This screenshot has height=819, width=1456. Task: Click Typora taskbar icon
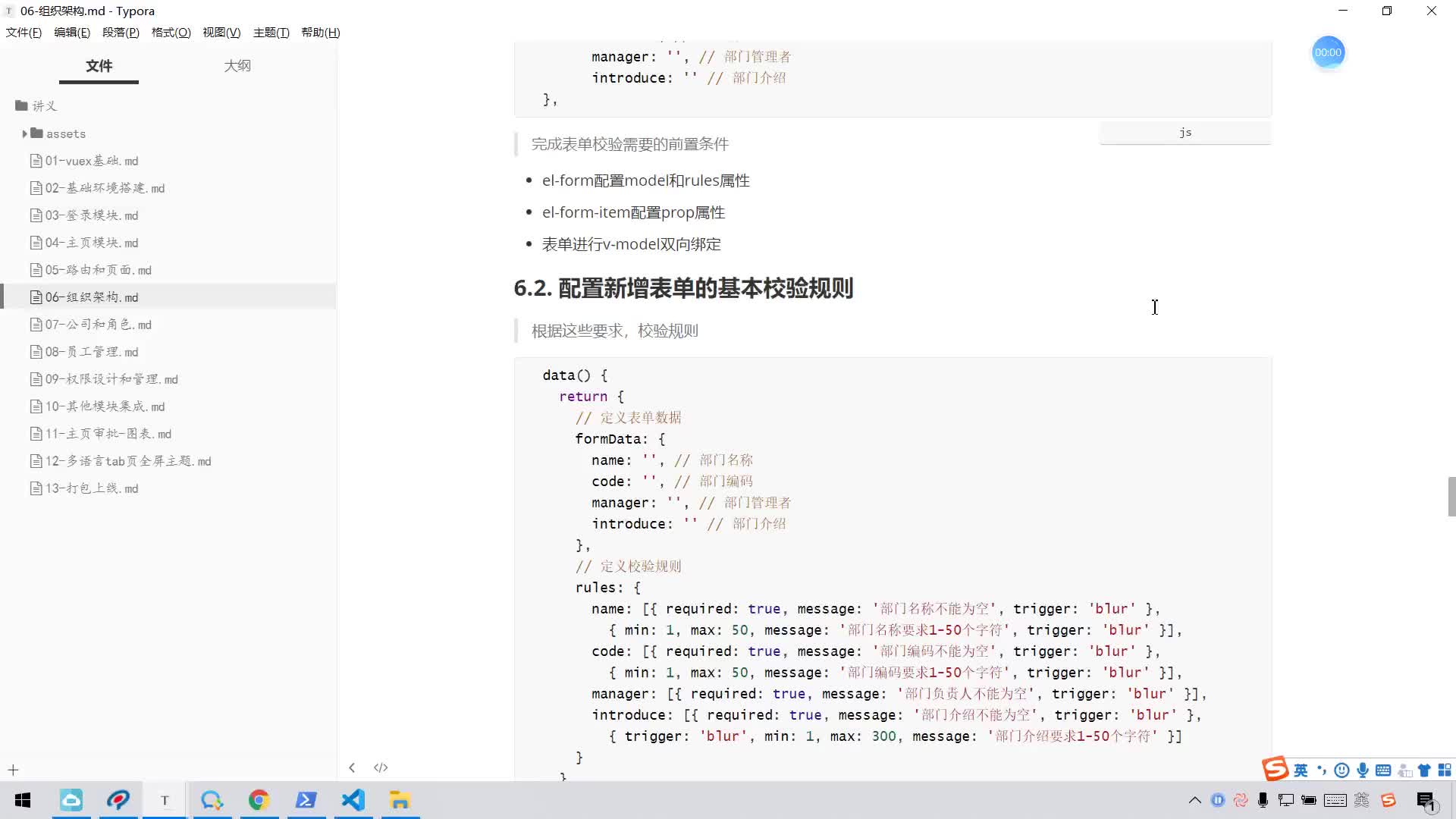tap(165, 800)
